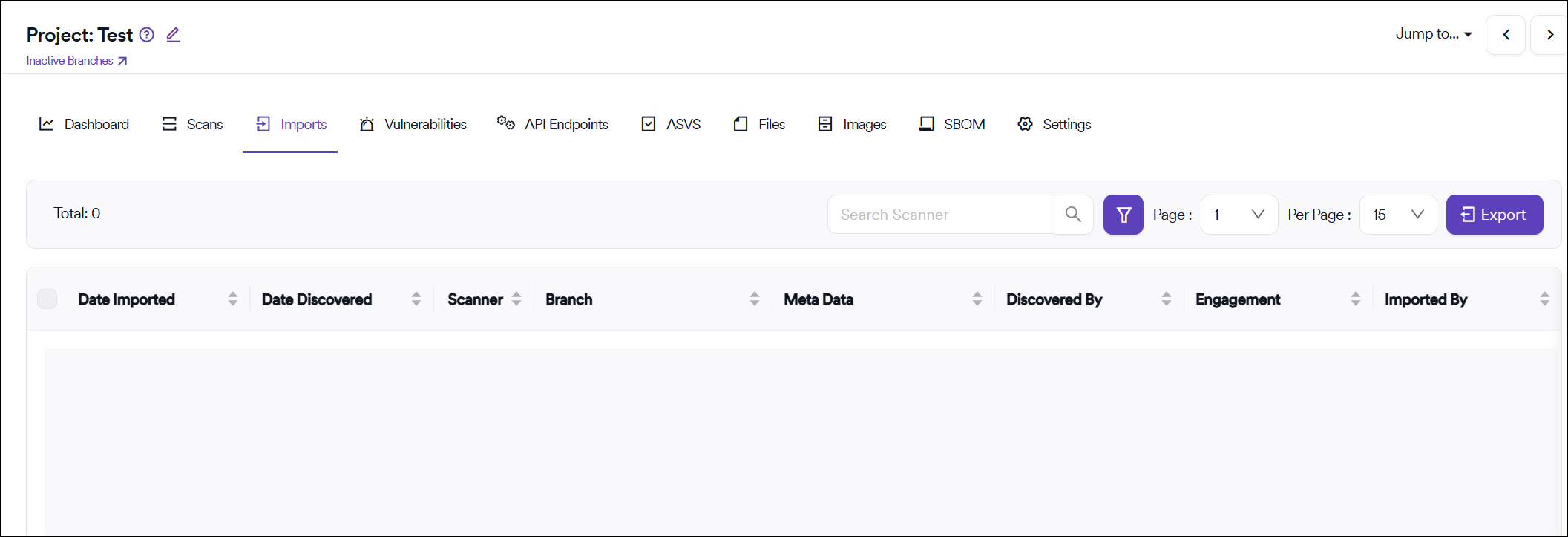This screenshot has height=537, width=1568.
Task: Open the Per Page dropdown showing 15
Action: [x=1397, y=215]
